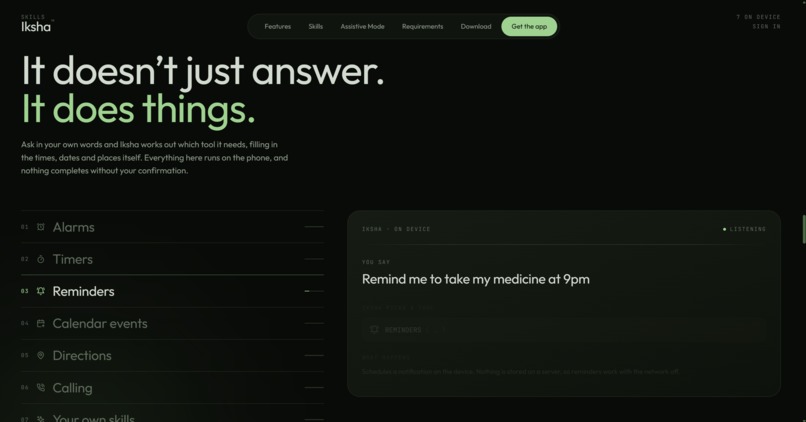Click the 'Remind me to take my medicine' text
Viewport: 806px width, 422px height.
[475, 279]
